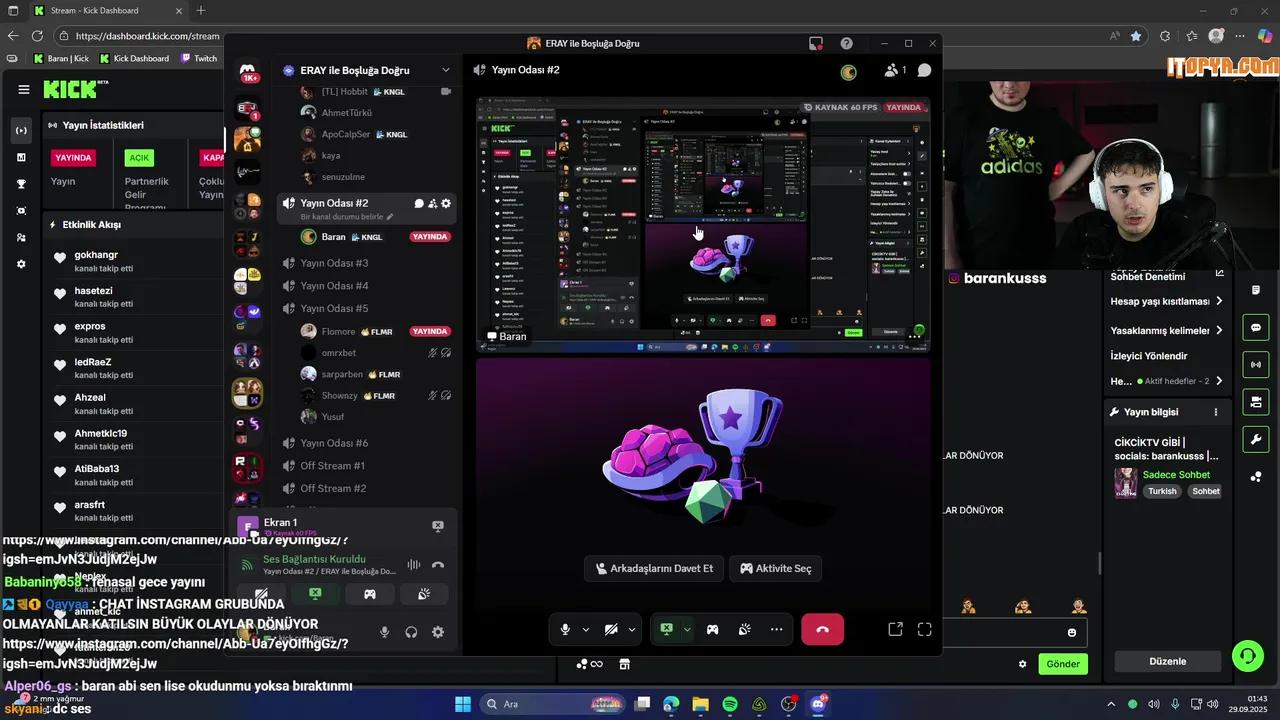Open emoji picker in Kick chat input
The width and height of the screenshot is (1280, 720).
[1072, 632]
